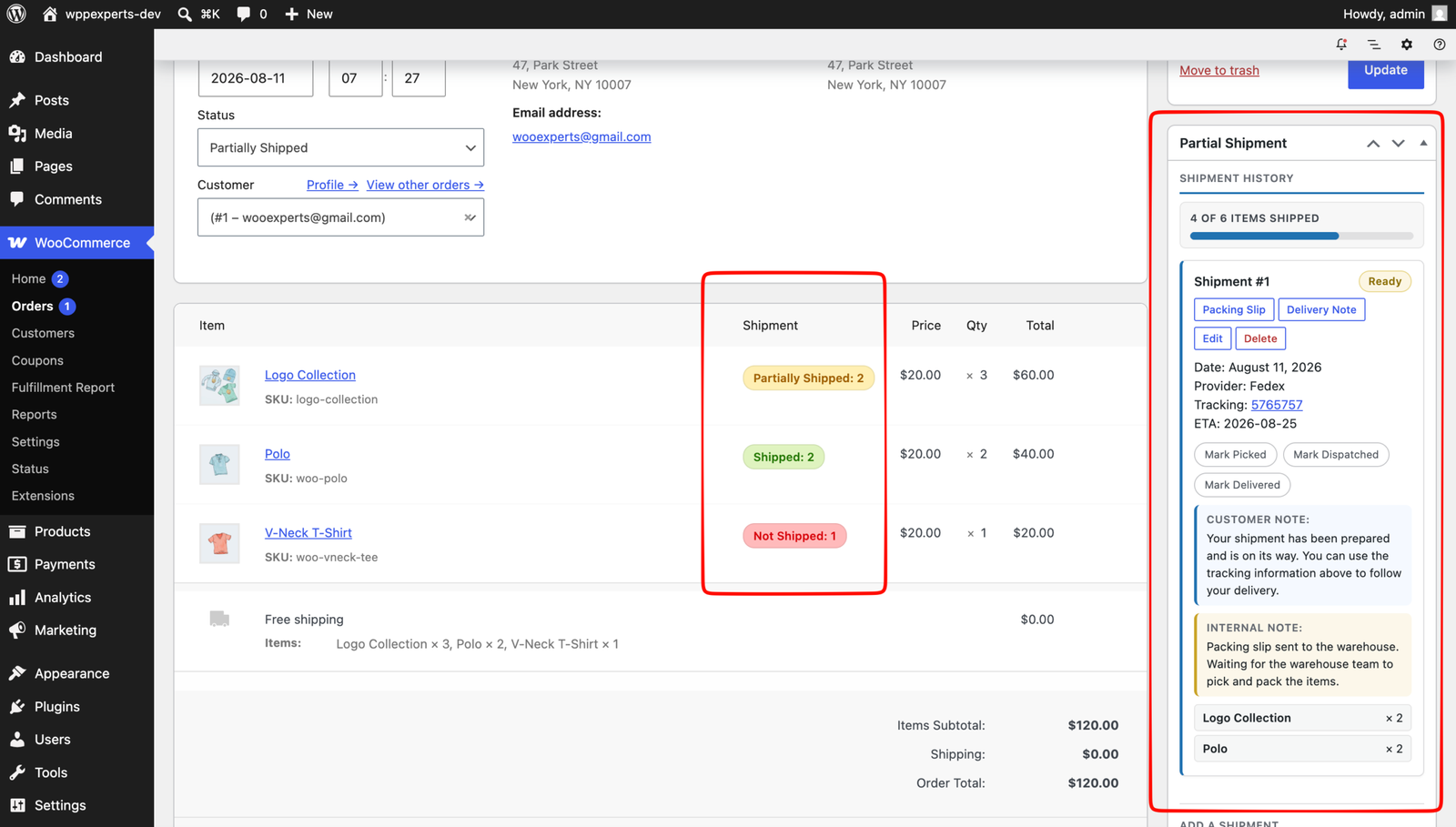Click the Logo Collection product thumbnail
The height and width of the screenshot is (827, 1456).
pos(219,386)
